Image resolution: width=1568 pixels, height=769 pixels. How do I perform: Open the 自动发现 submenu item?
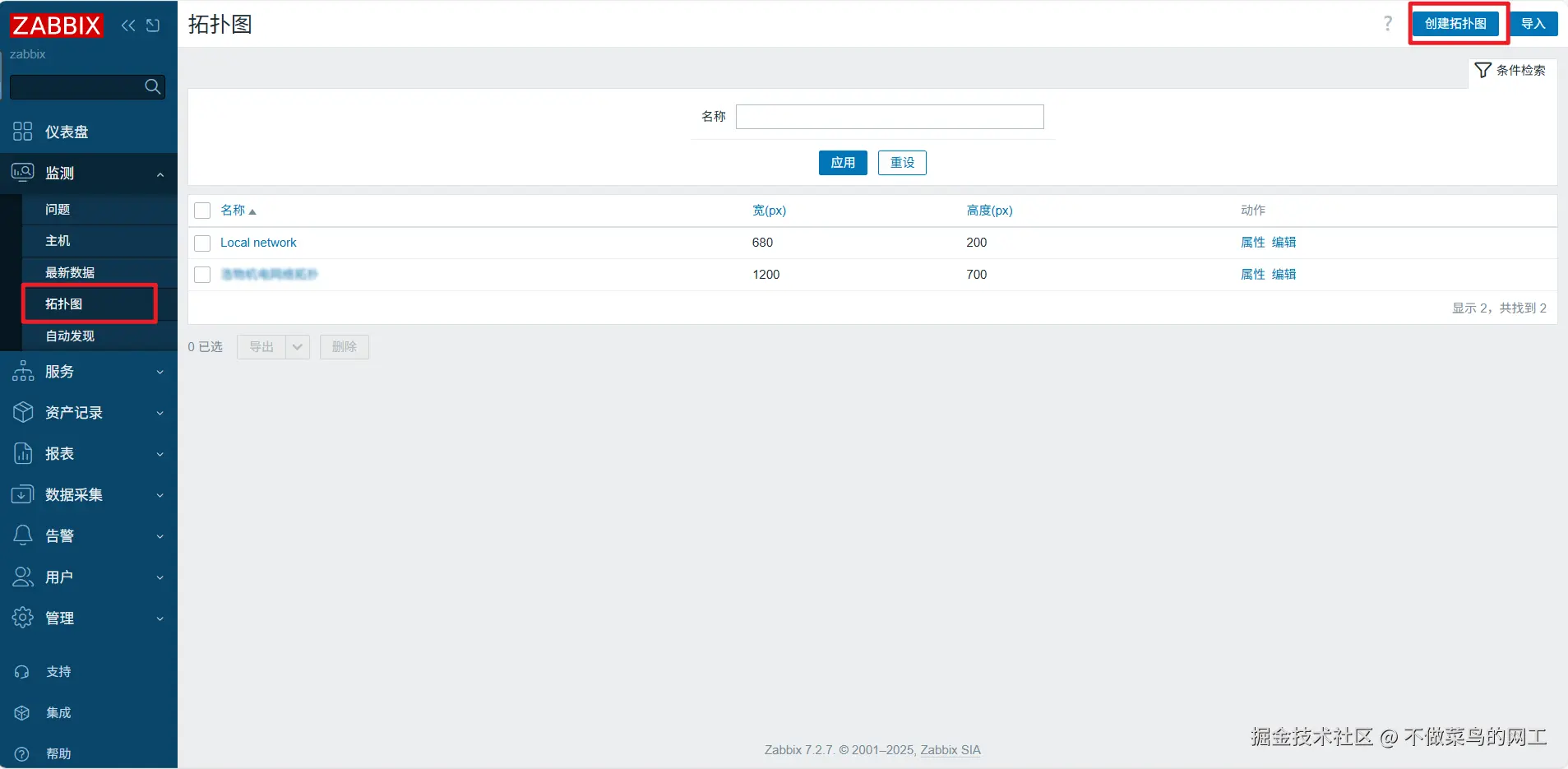click(x=70, y=336)
